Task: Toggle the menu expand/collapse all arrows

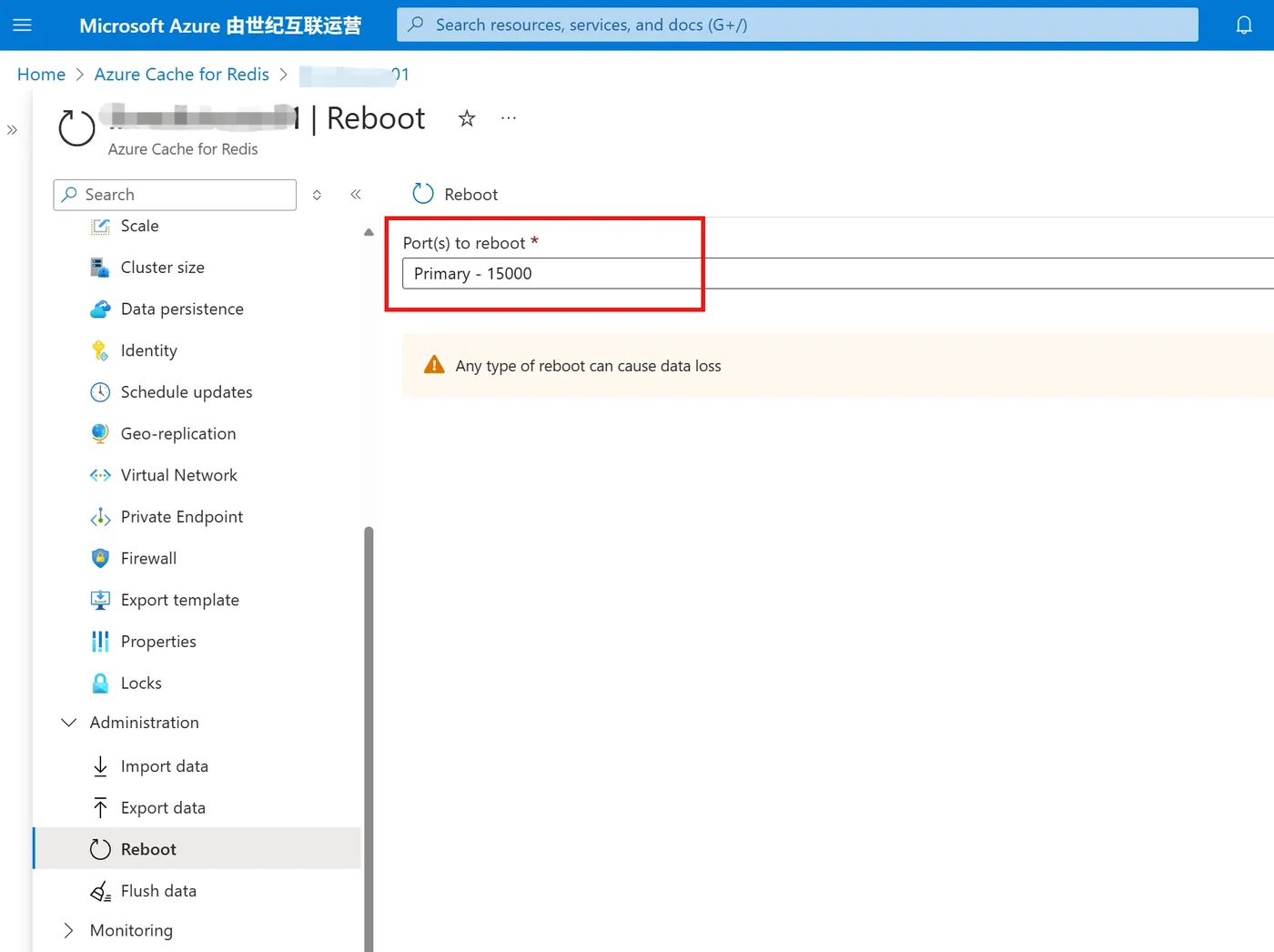Action: pos(317,195)
